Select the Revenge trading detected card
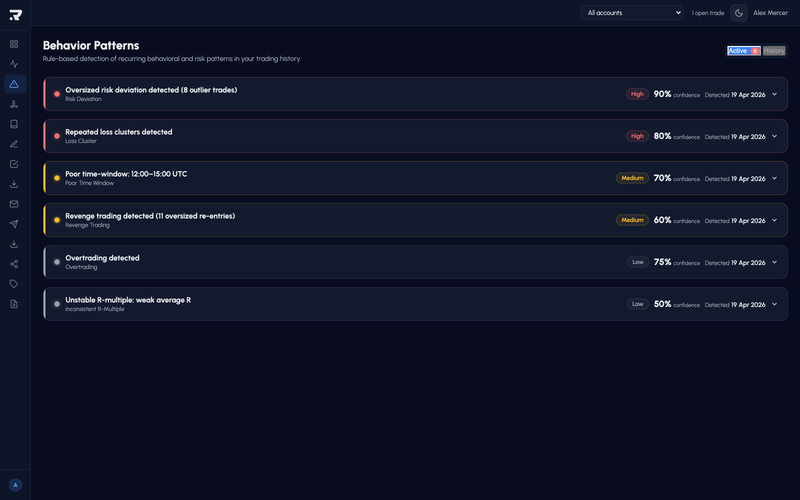The height and width of the screenshot is (500, 800). point(415,220)
